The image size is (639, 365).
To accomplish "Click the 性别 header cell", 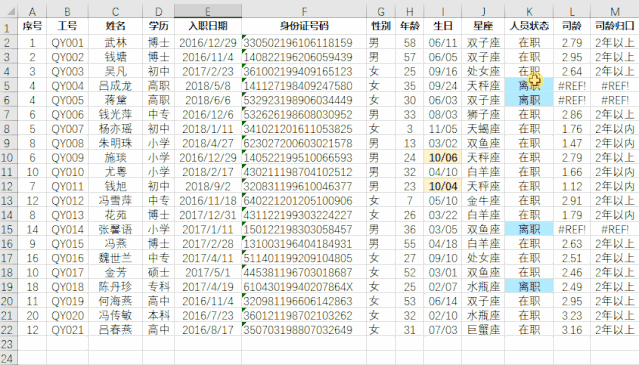I will coord(381,26).
